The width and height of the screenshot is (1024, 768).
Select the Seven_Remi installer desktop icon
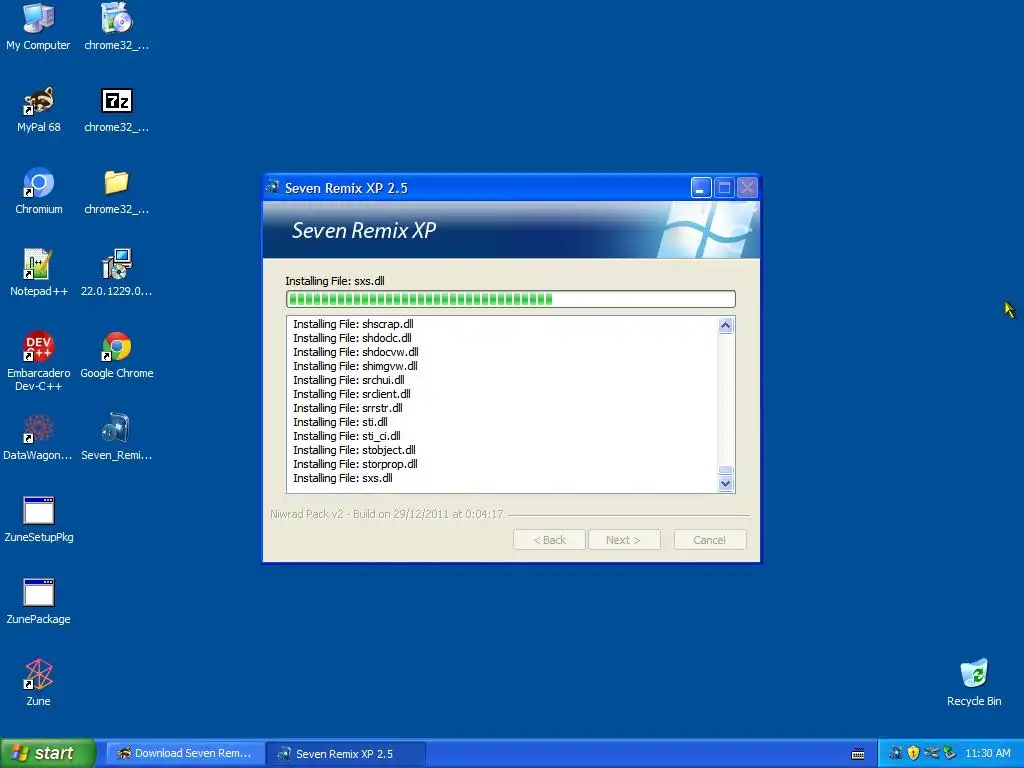point(116,437)
